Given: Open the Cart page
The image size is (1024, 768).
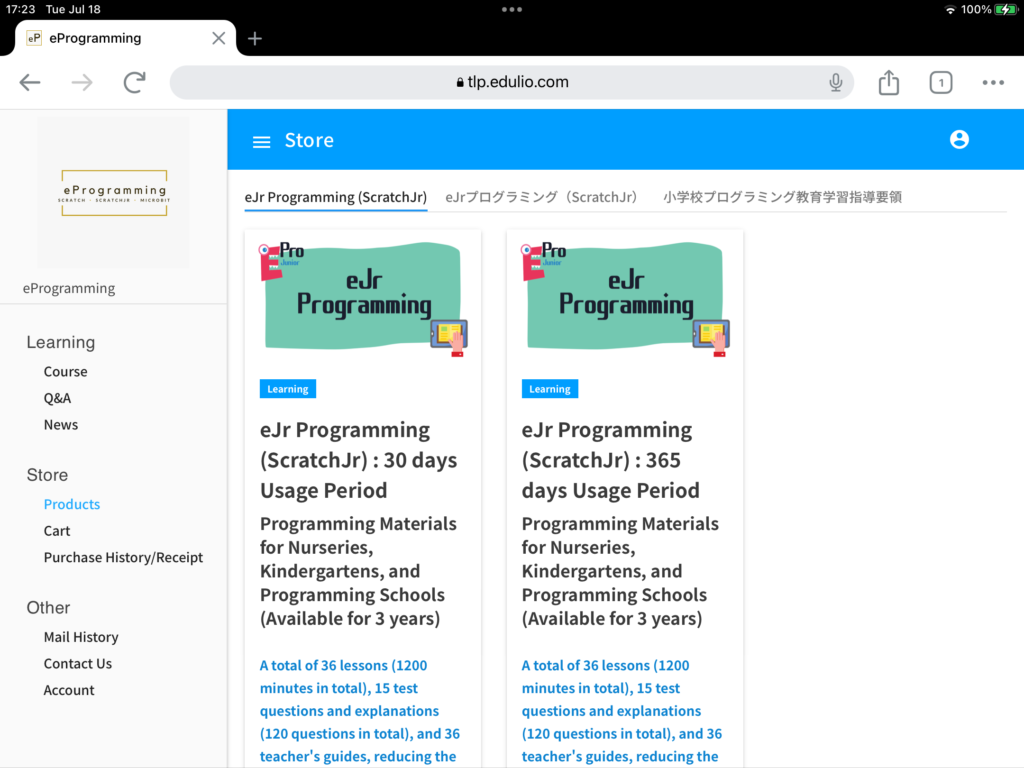Looking at the screenshot, I should 57,530.
